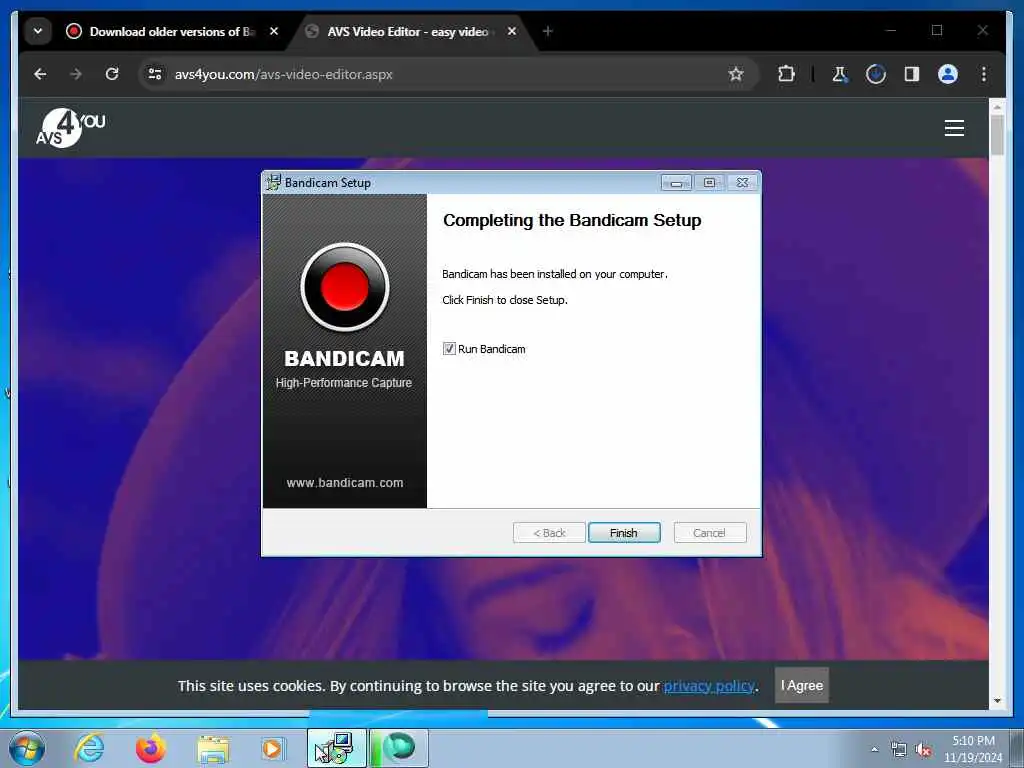1024x768 pixels.
Task: Launch Firefox from the taskbar
Action: pyautogui.click(x=151, y=748)
